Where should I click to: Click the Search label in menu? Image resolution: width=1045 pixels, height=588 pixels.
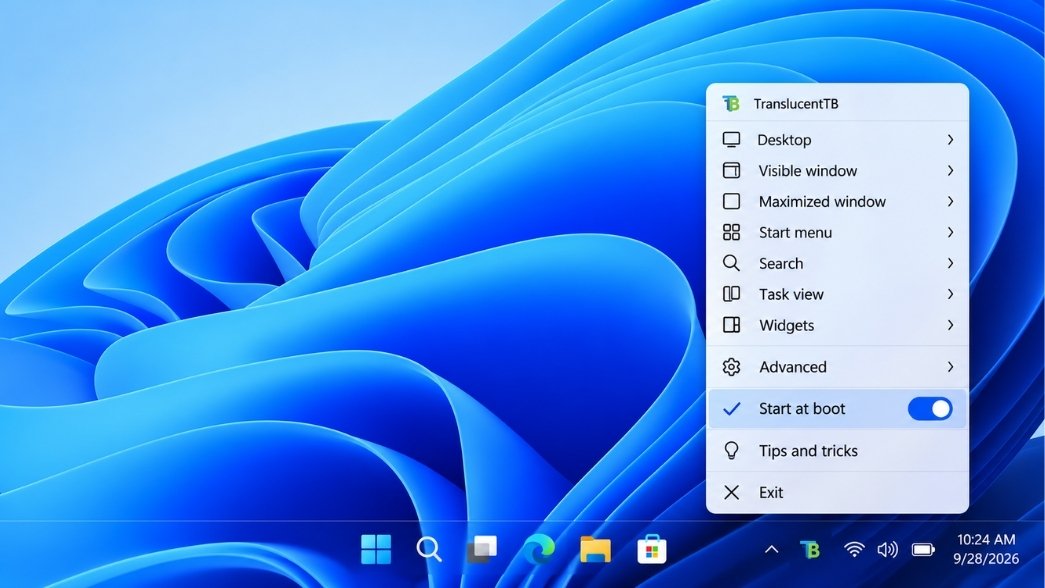(780, 263)
